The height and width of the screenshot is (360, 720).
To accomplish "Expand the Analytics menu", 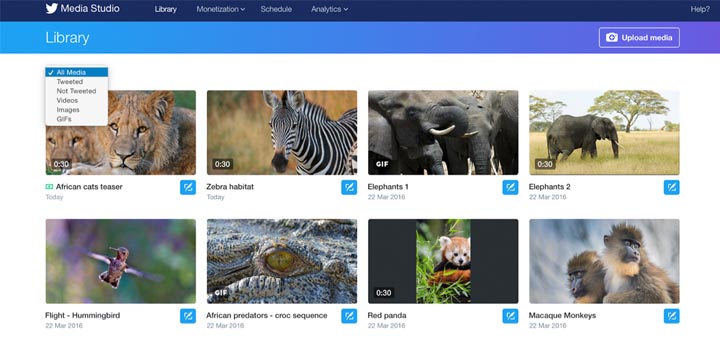I will point(329,9).
